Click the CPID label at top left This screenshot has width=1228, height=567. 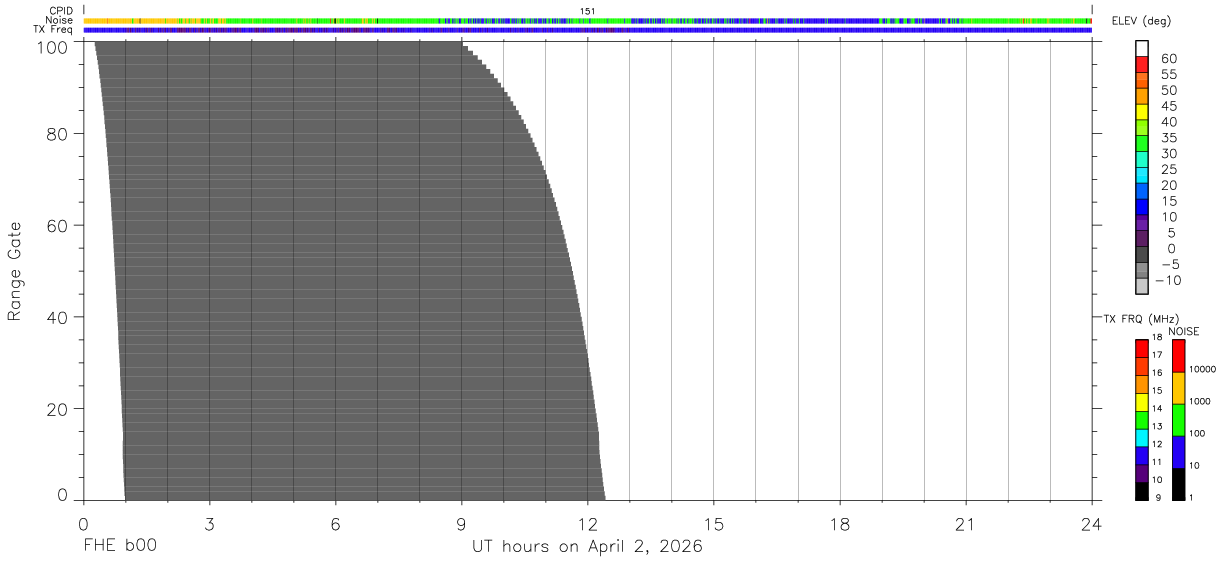pyautogui.click(x=61, y=11)
